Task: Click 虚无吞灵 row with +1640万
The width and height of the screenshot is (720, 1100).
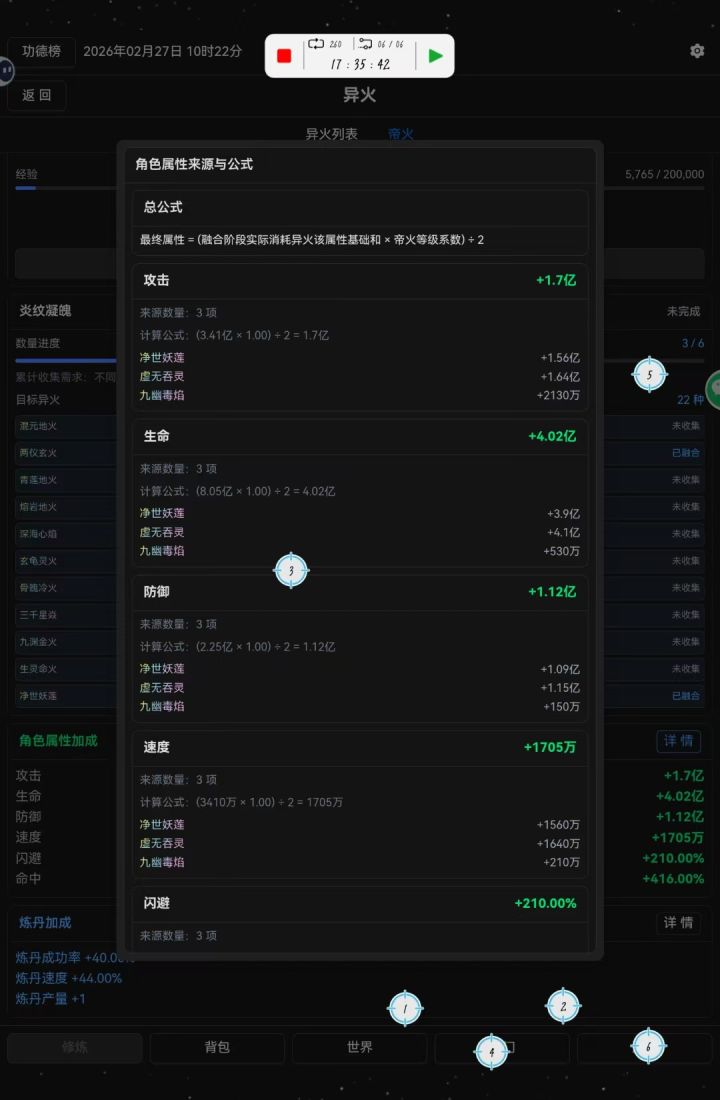Action: (359, 843)
